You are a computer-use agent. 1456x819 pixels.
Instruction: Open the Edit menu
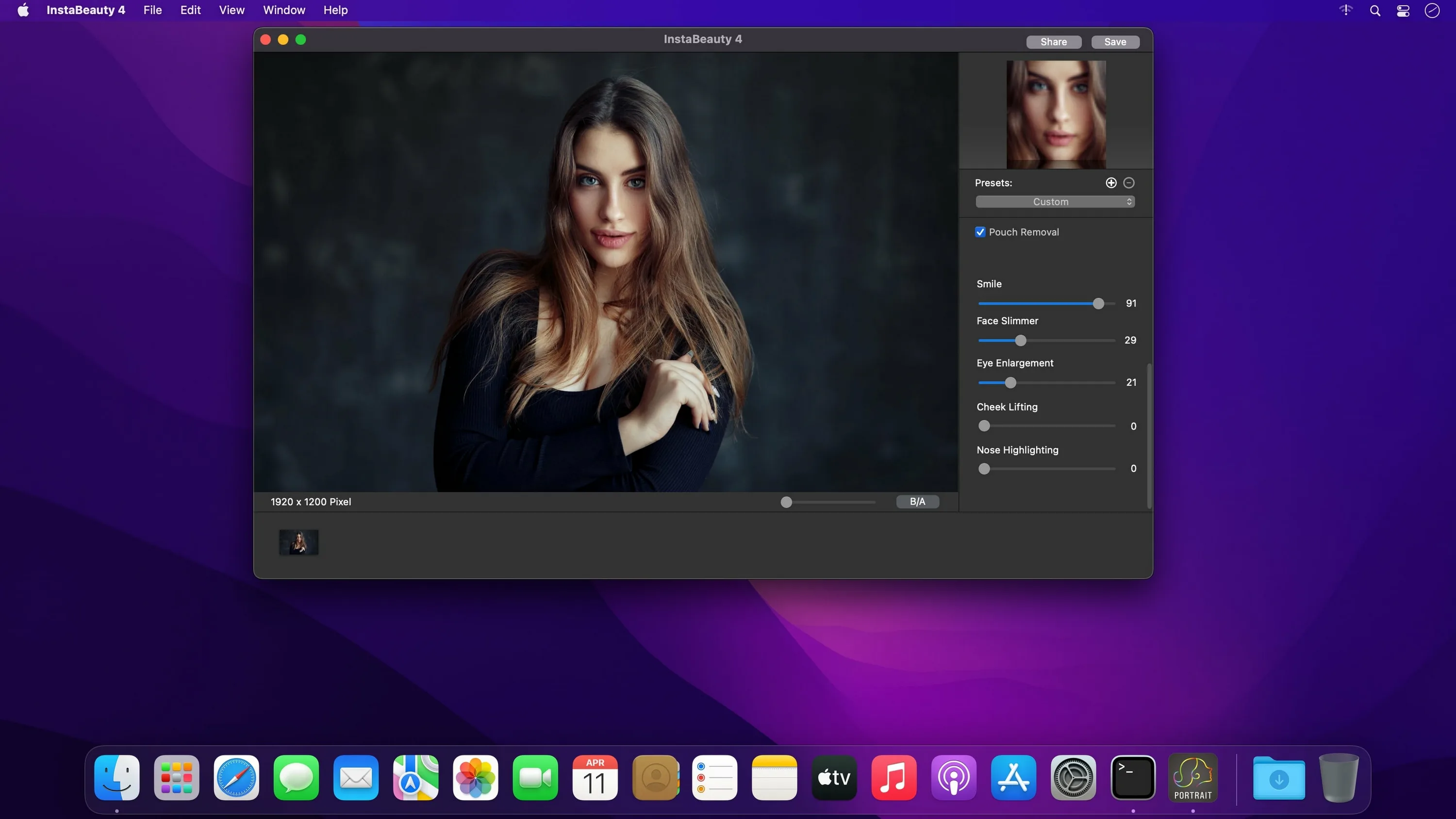[190, 10]
